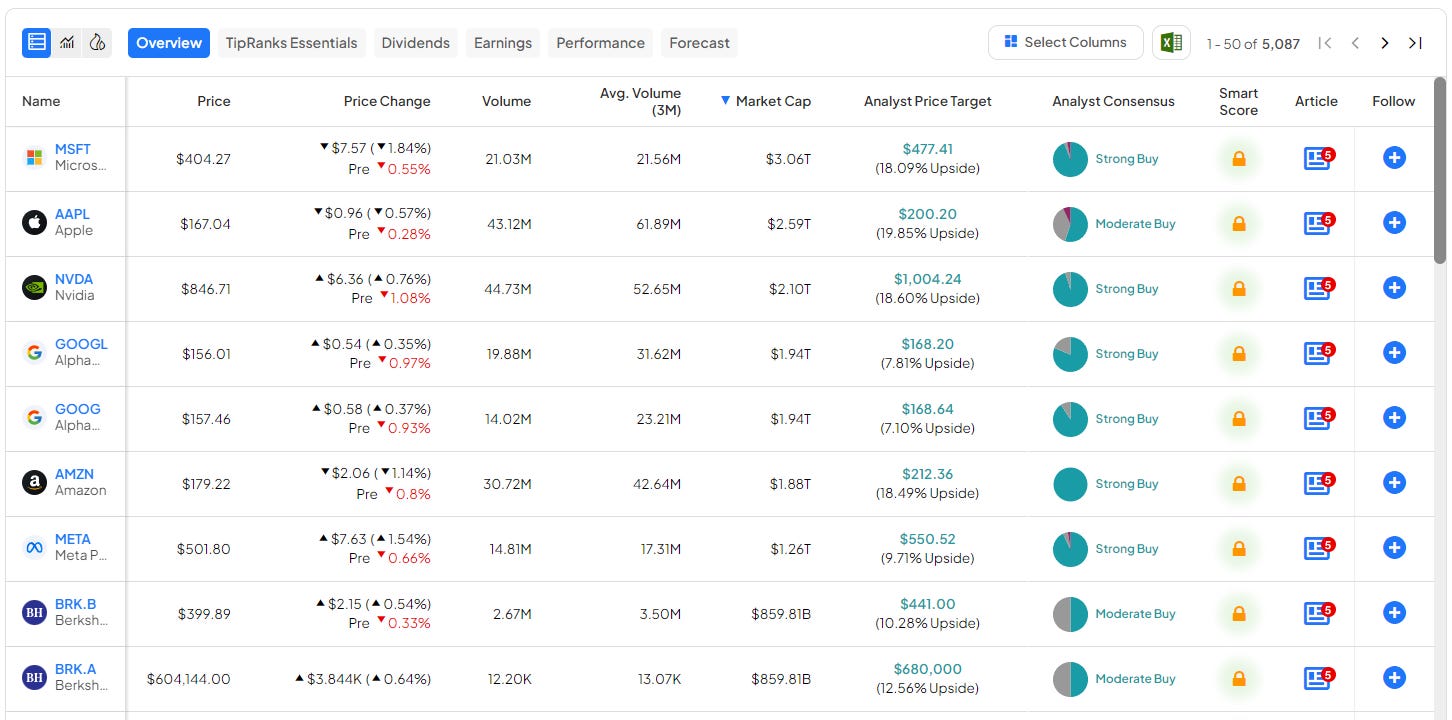Go to next page arrow
Screen dimensions: 1452x720
(x=1385, y=43)
